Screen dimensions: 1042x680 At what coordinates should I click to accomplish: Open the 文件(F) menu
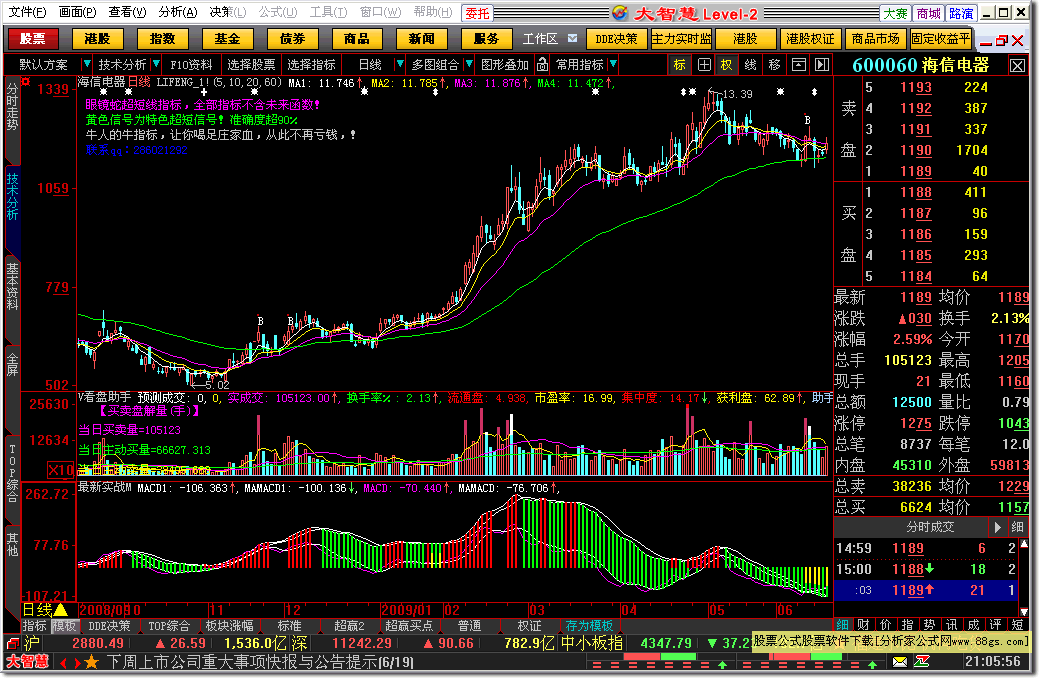(27, 12)
